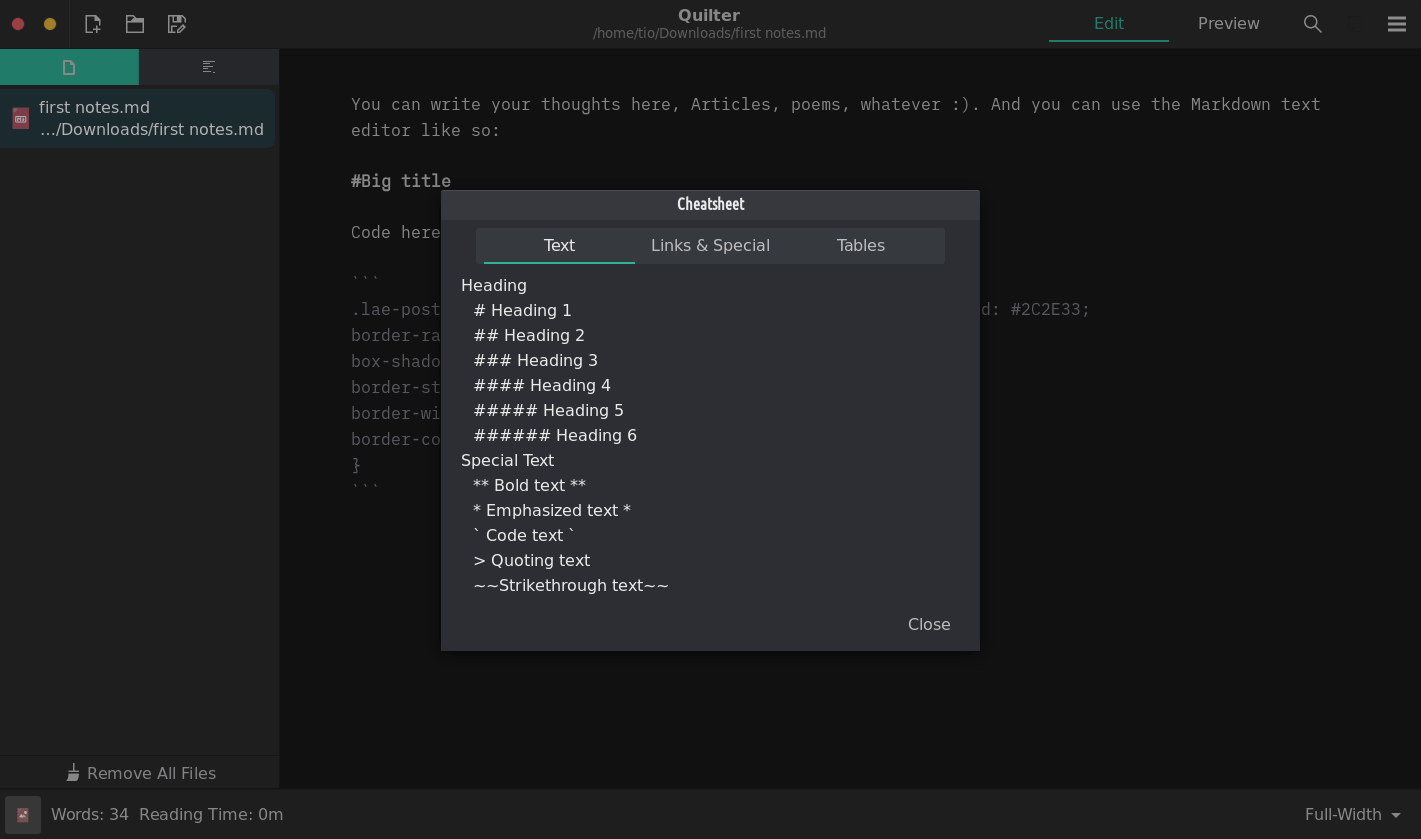This screenshot has height=839, width=1421.
Task: Click the red window control dot
Action: 18,24
